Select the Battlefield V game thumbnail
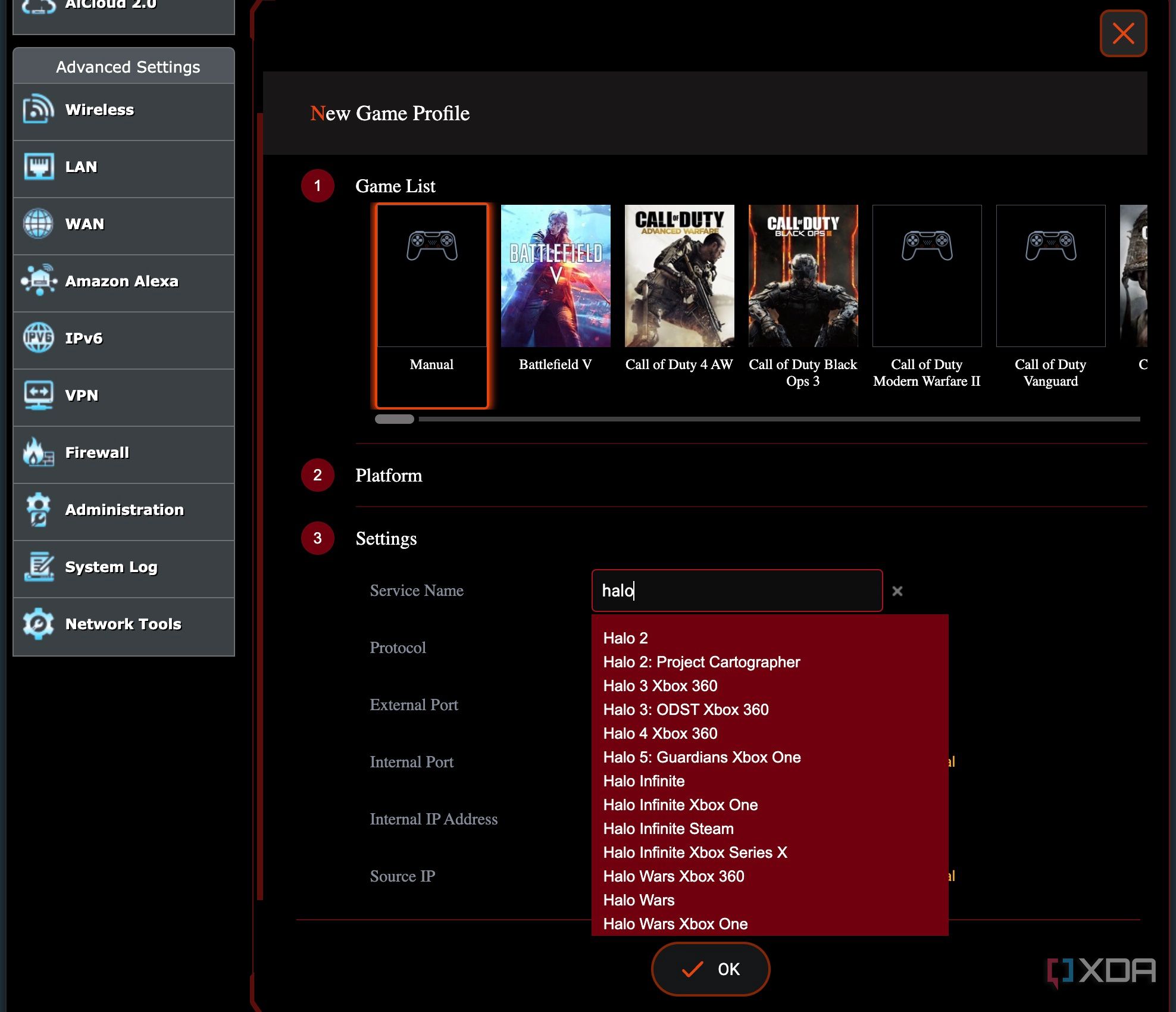 [x=555, y=276]
